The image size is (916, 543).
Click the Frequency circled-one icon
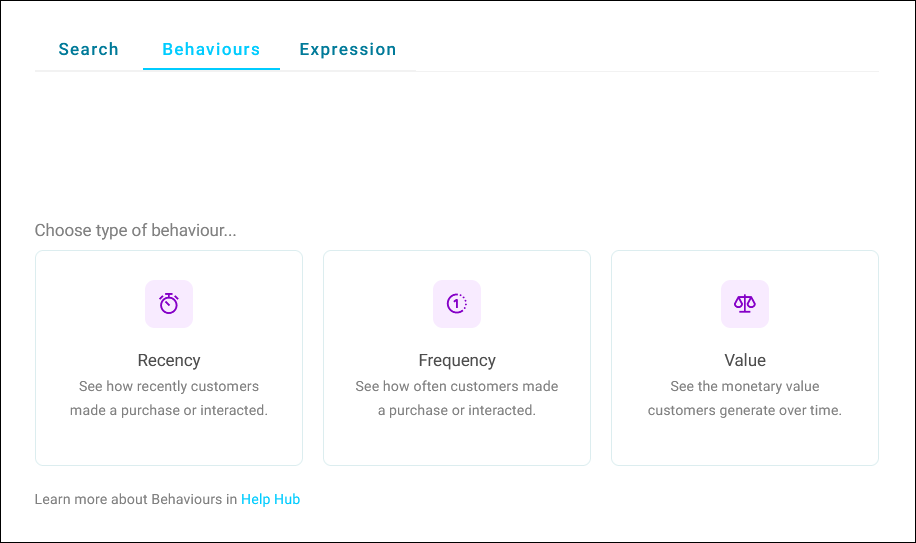coord(457,304)
